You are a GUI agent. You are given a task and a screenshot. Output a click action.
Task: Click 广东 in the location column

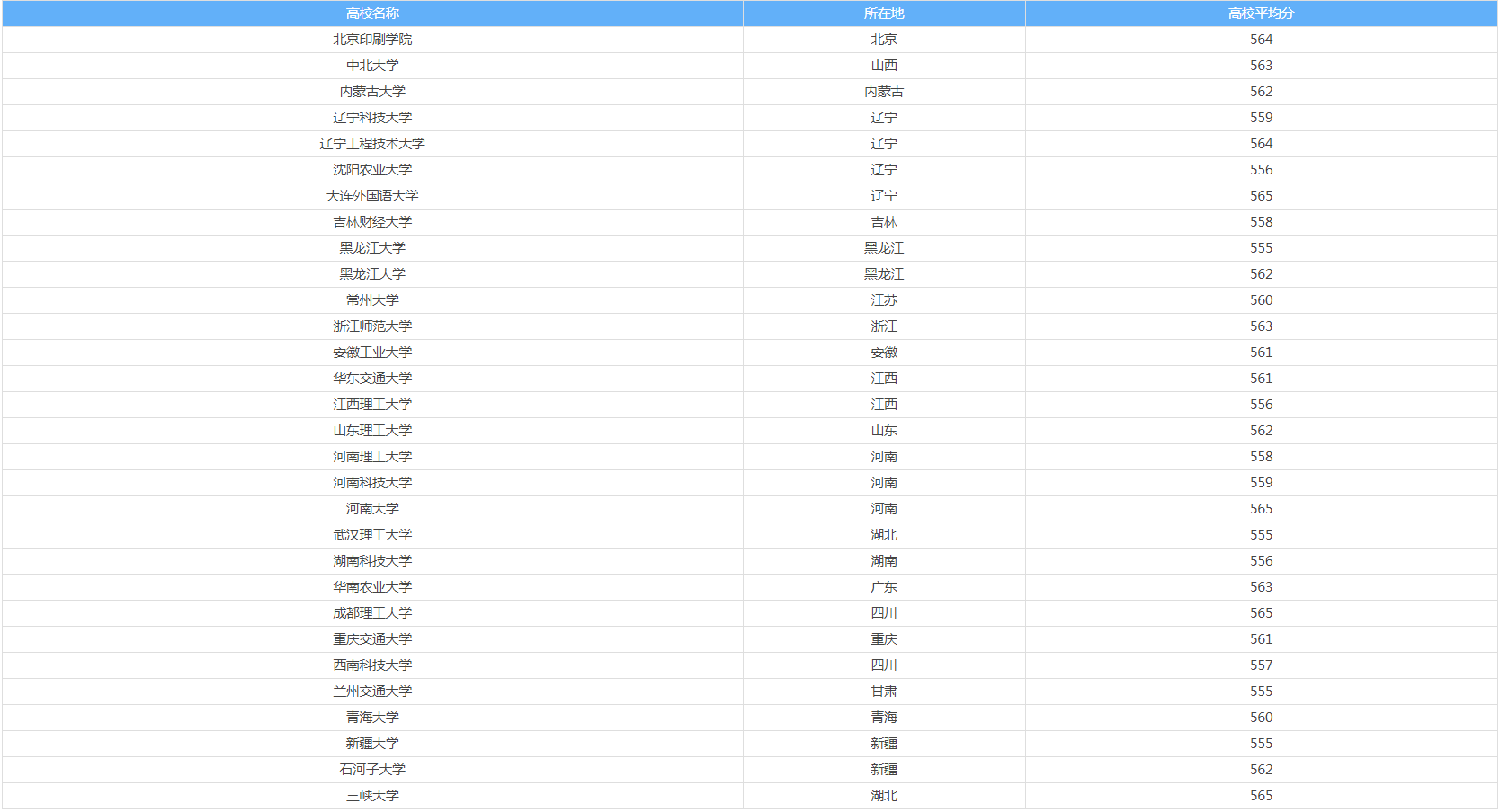point(884,587)
